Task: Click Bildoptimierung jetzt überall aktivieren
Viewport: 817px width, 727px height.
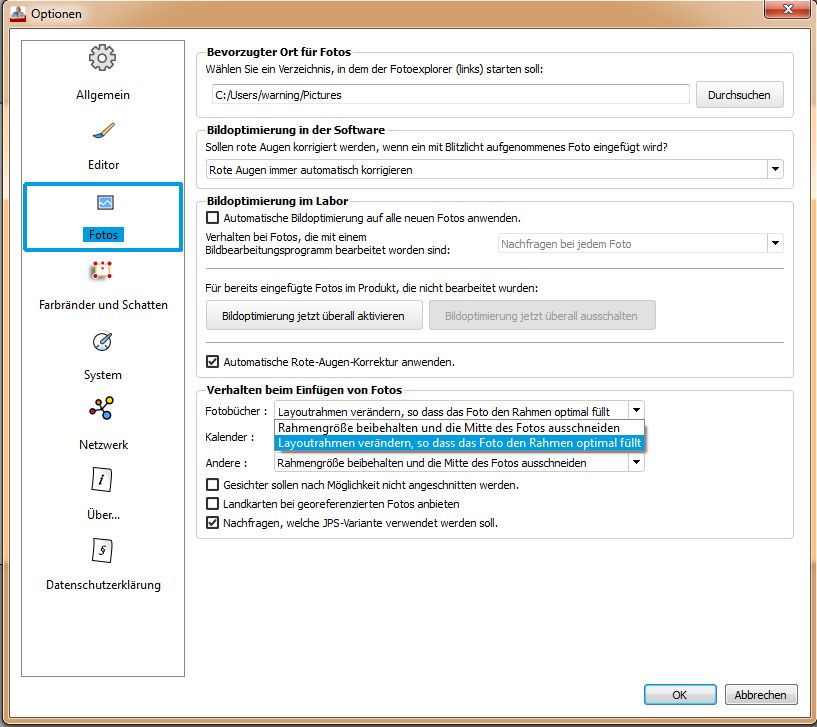Action: point(314,316)
